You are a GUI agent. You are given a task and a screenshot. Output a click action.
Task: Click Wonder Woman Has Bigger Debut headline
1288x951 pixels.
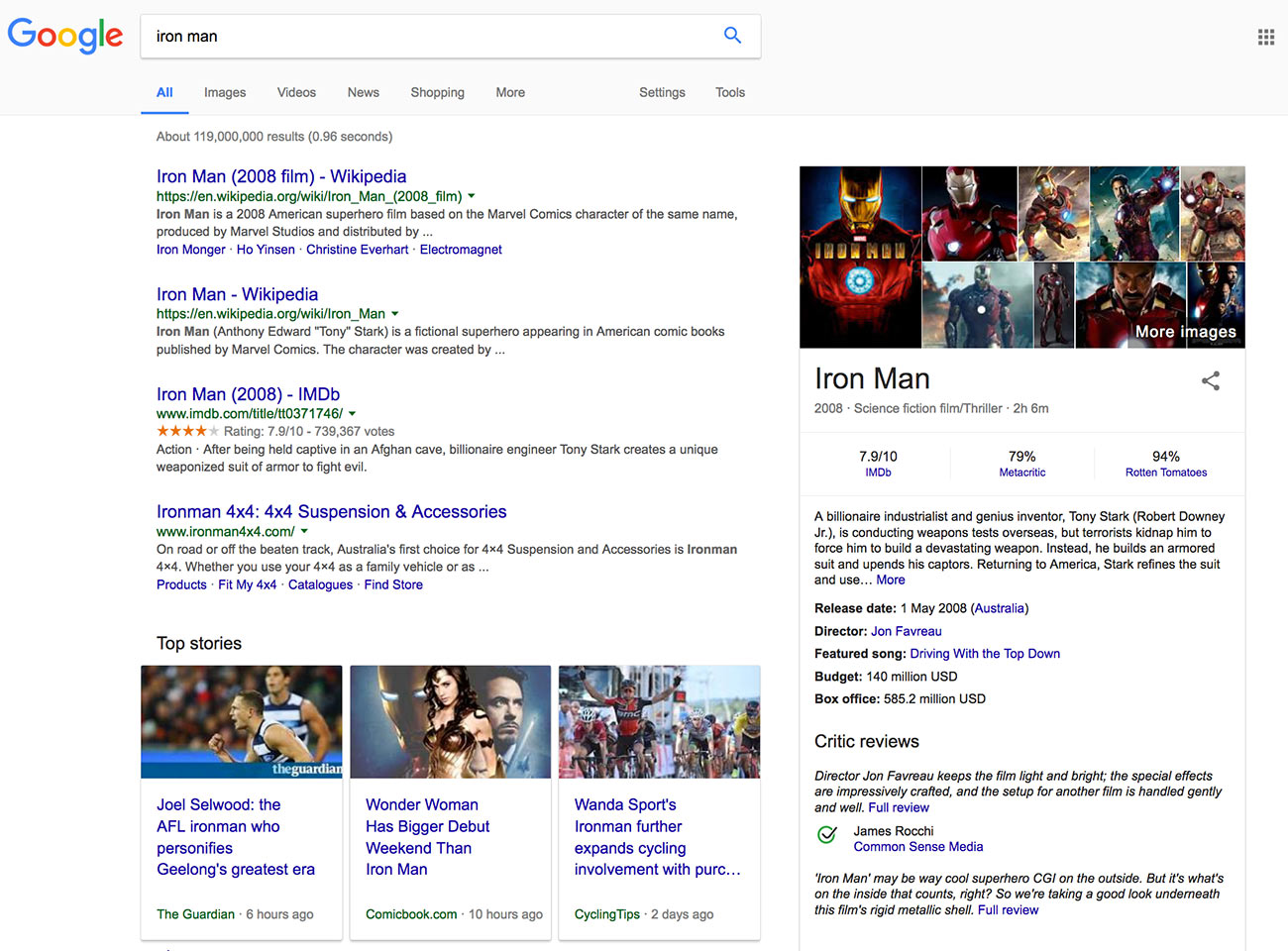427,837
